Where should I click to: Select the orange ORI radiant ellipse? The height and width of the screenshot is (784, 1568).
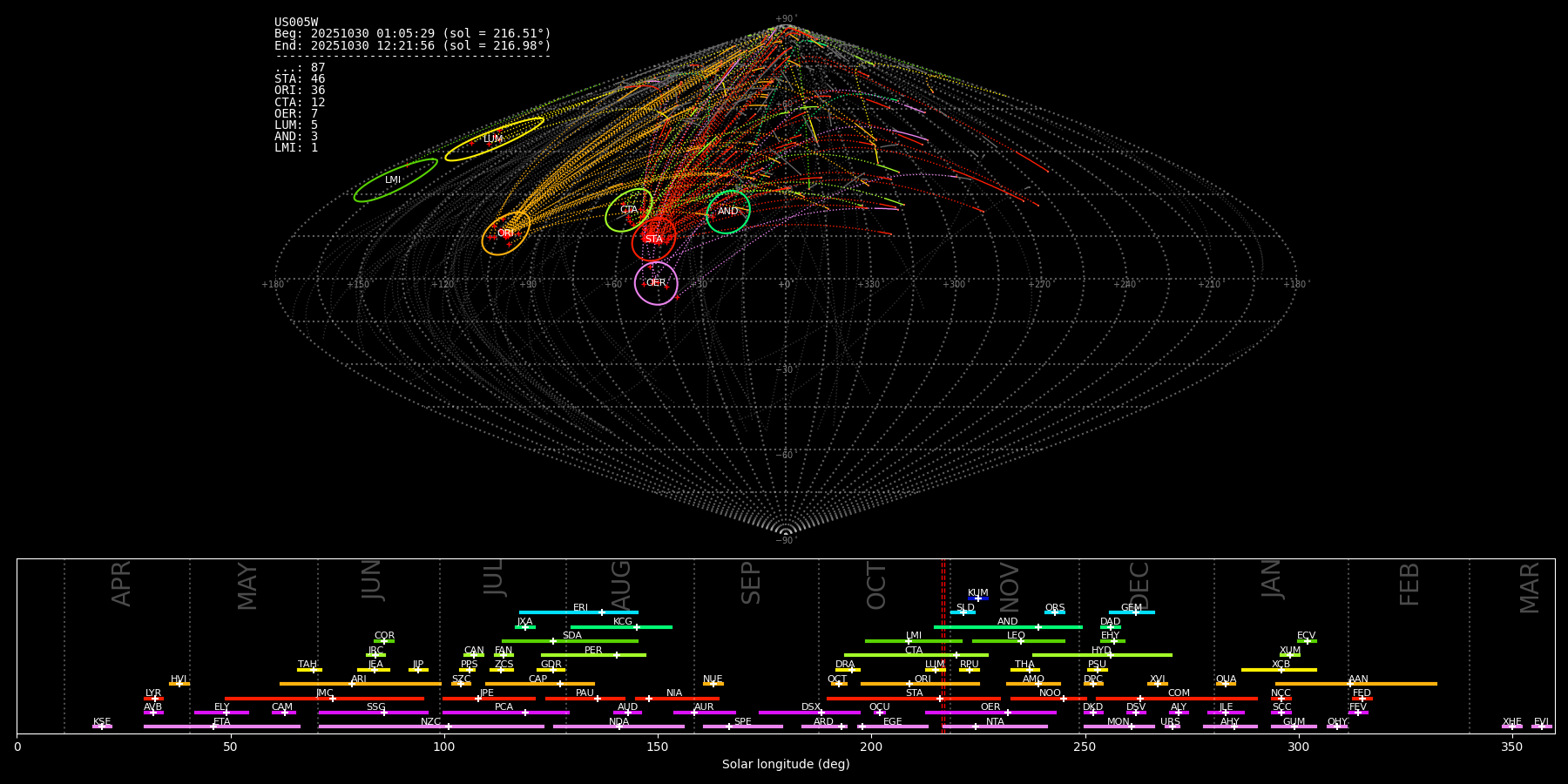(506, 233)
